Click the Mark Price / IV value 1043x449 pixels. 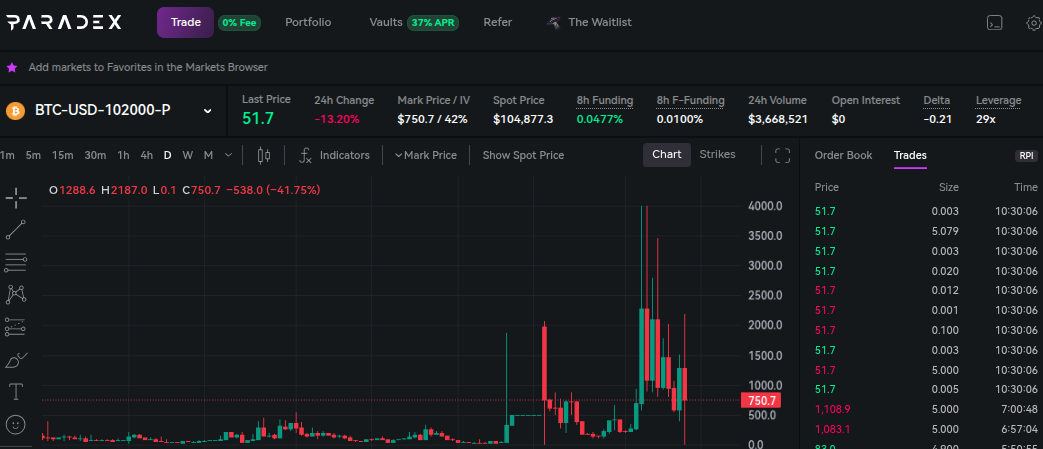(x=432, y=120)
